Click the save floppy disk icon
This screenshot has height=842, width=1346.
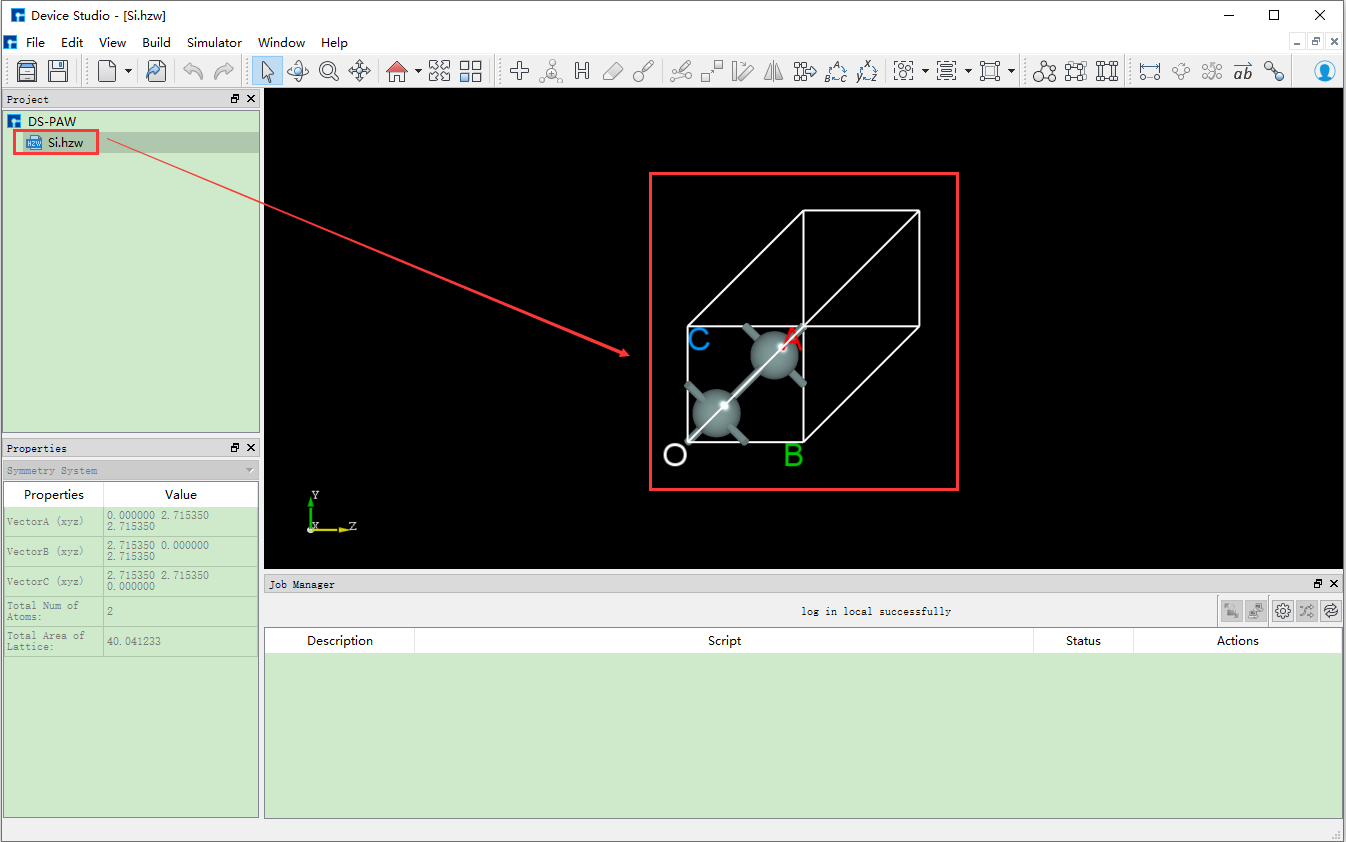(58, 71)
